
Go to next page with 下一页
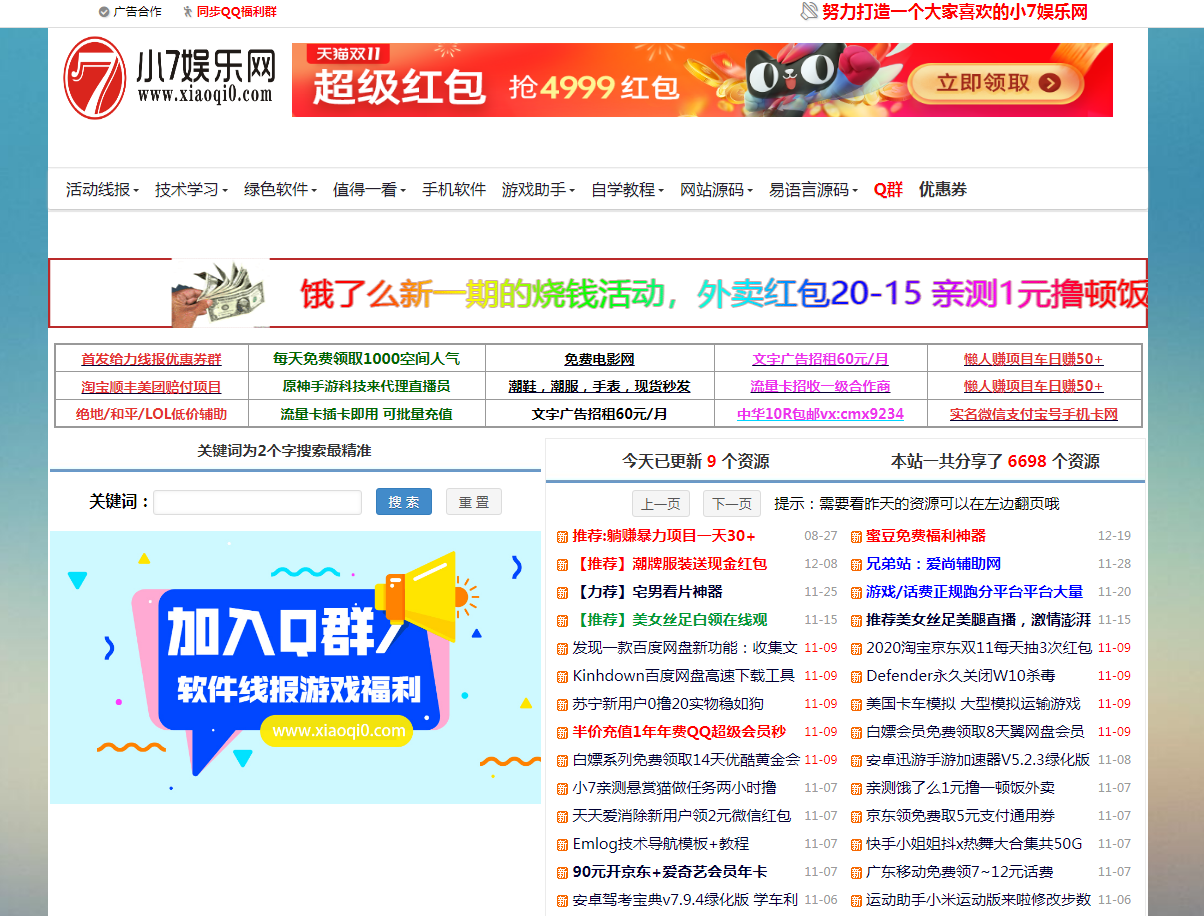pos(731,504)
